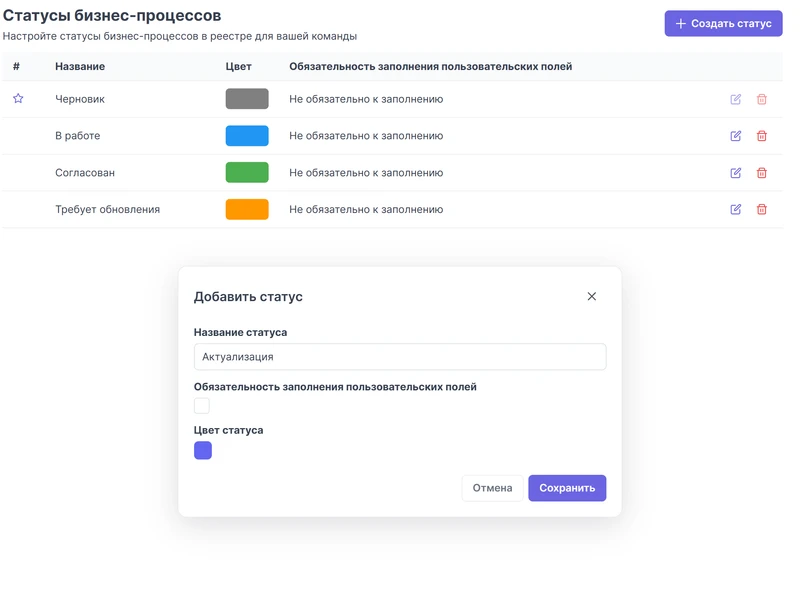Open the Цвет статуса color picker swatch
The image size is (800, 600).
(x=203, y=451)
